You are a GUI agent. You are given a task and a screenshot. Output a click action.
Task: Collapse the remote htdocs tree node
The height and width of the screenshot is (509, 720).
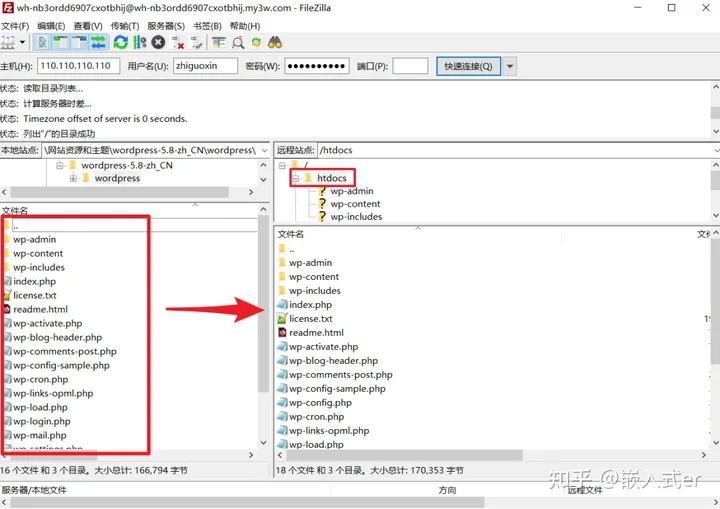[x=297, y=178]
